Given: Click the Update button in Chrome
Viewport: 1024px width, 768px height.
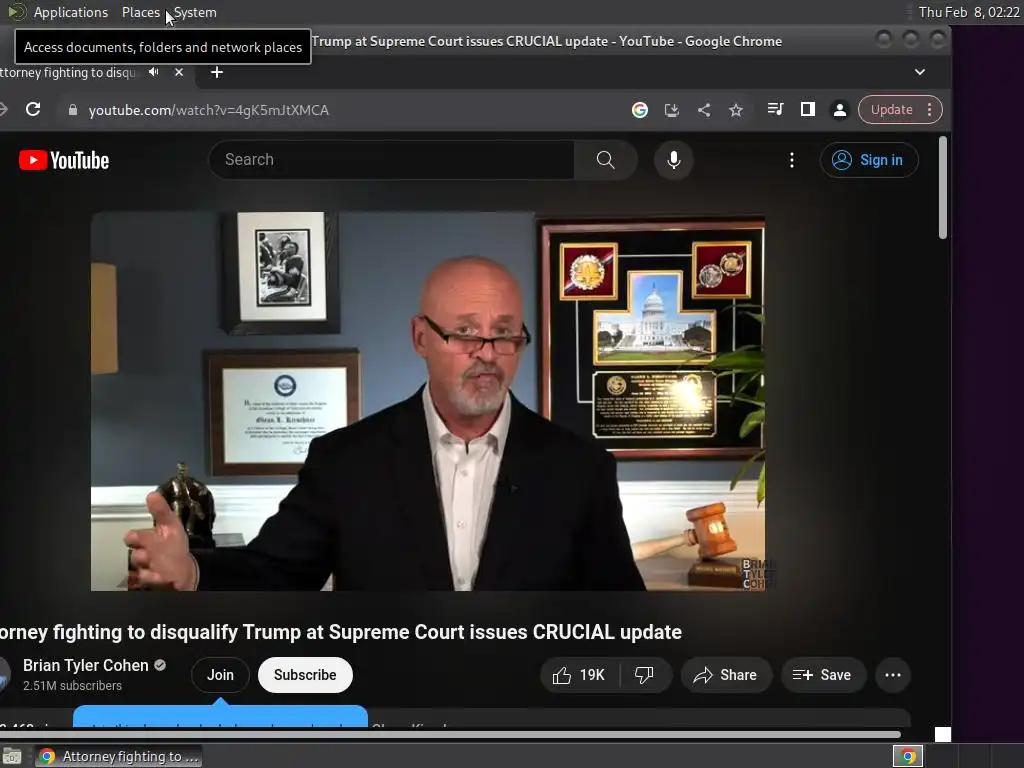Looking at the screenshot, I should pyautogui.click(x=891, y=110).
